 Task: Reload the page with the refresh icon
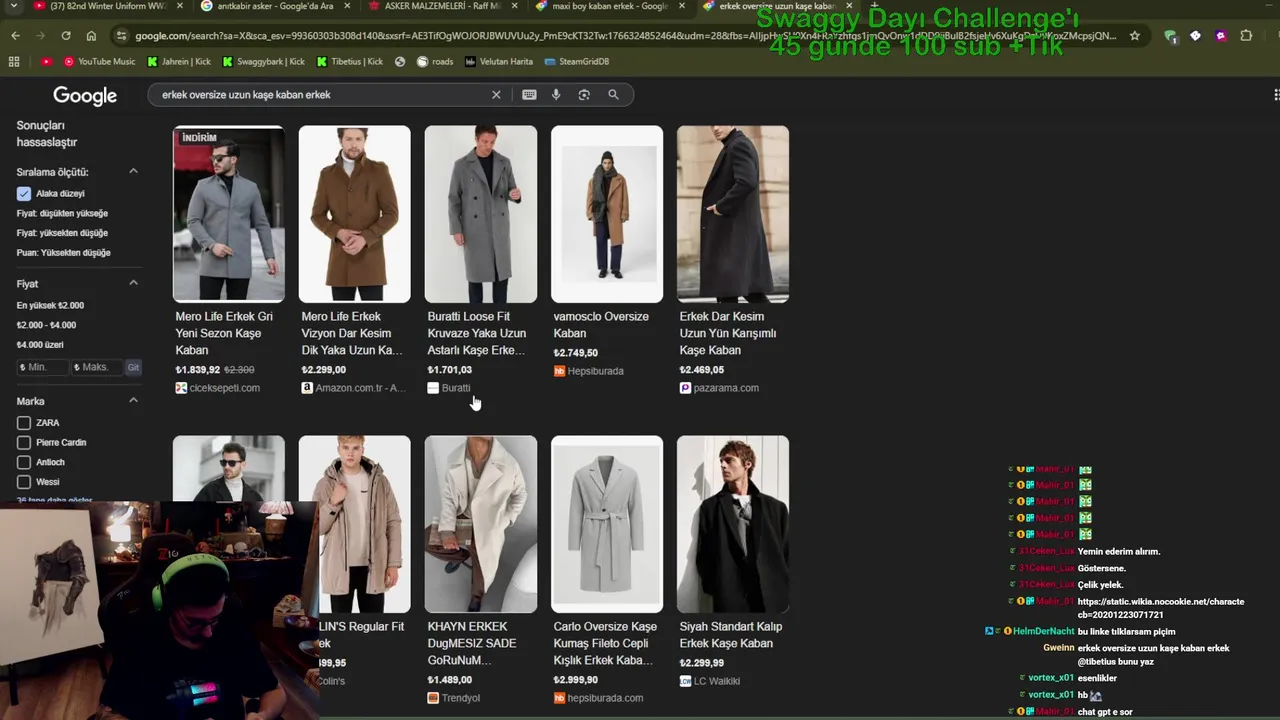click(x=66, y=36)
